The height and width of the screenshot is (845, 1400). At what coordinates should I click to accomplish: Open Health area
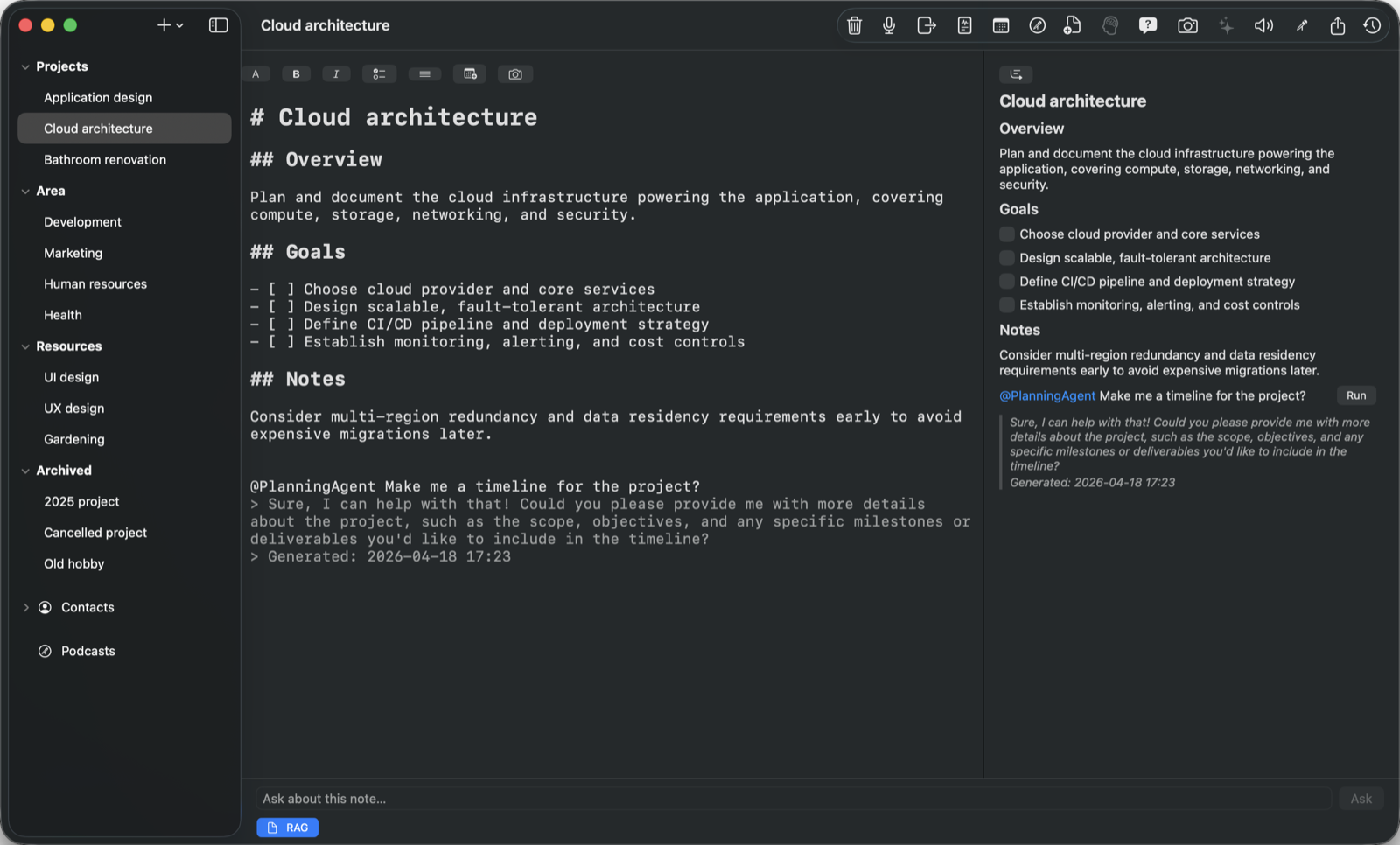[124, 315]
